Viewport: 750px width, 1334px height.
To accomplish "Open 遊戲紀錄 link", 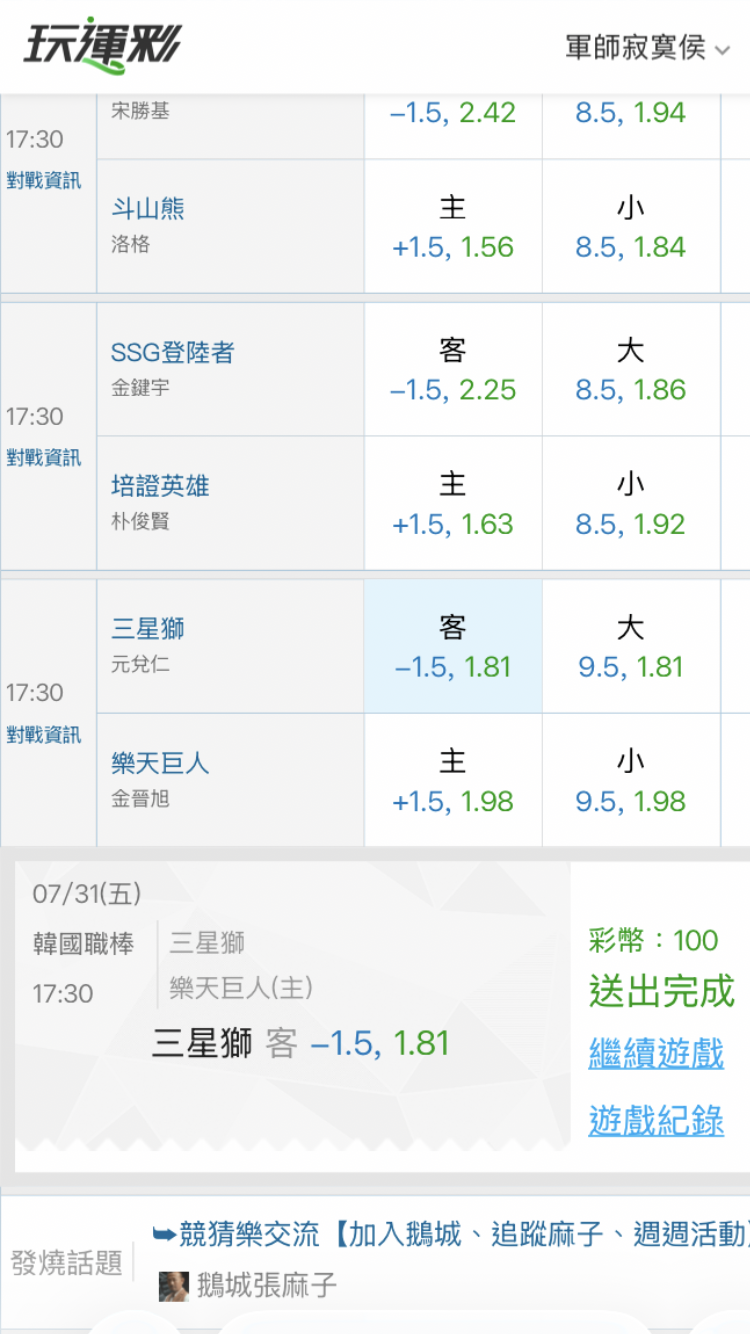I will point(656,1121).
